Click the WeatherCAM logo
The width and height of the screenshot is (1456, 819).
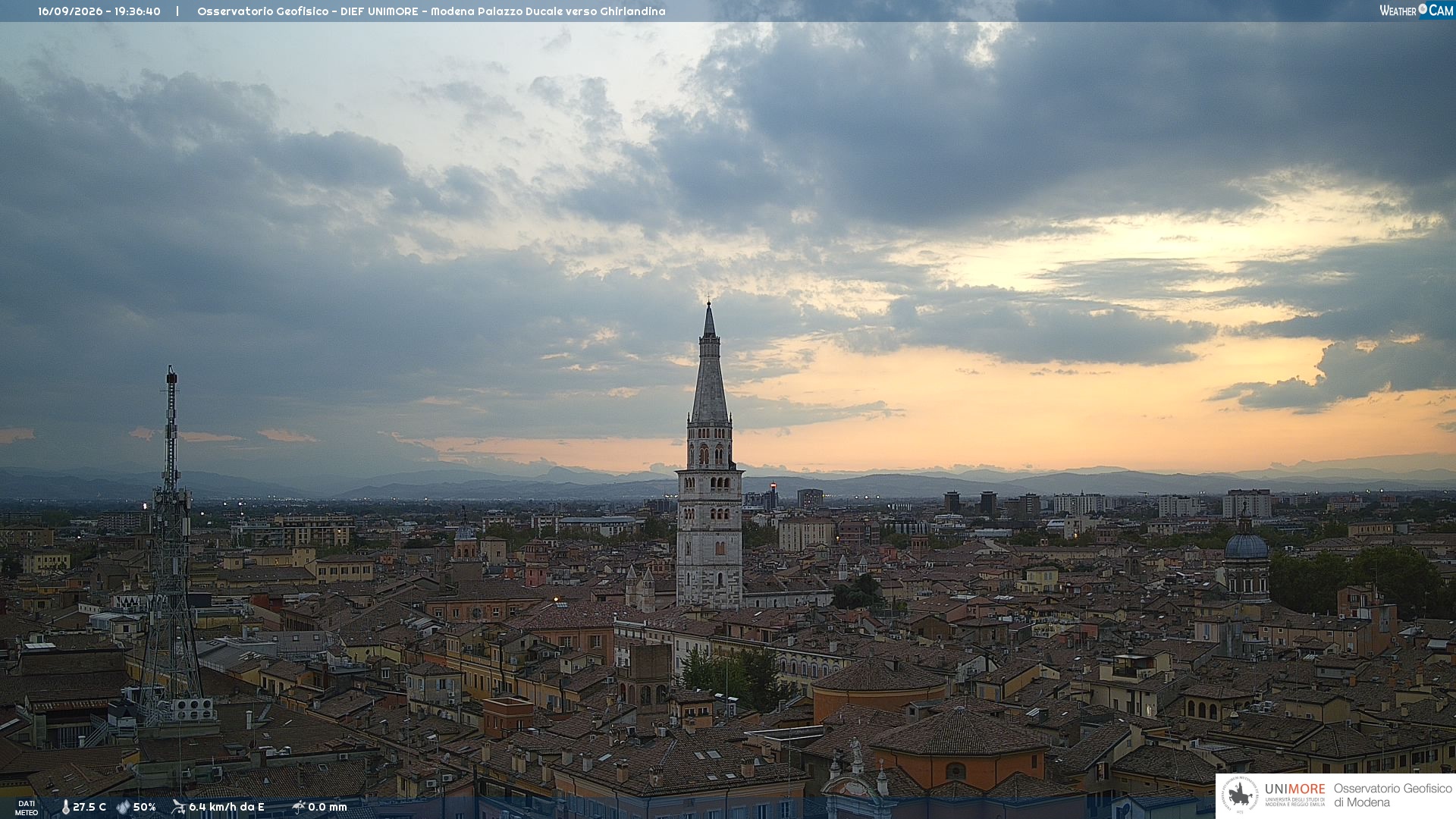(x=1417, y=11)
